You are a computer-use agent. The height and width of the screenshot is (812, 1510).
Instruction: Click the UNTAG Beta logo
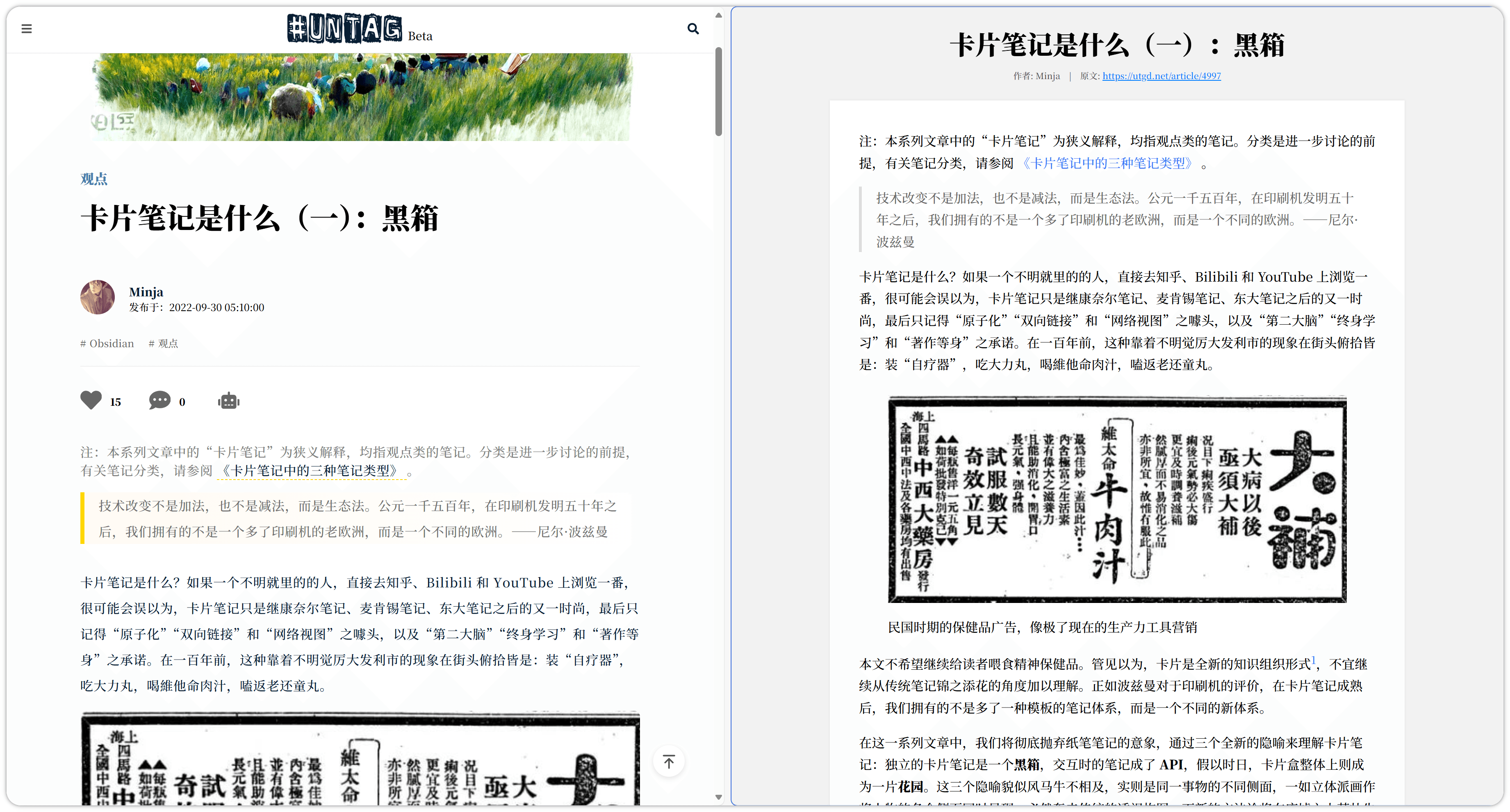[360, 28]
